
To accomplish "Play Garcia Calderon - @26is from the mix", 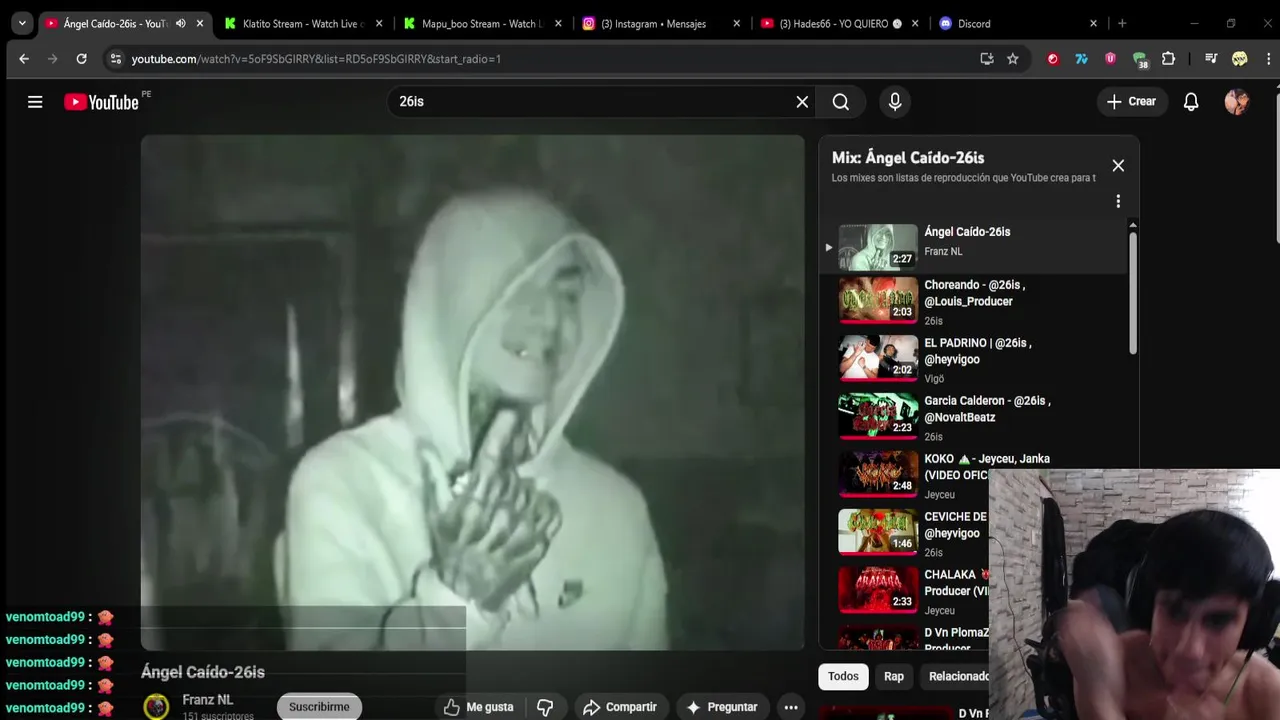I will 975,418.
